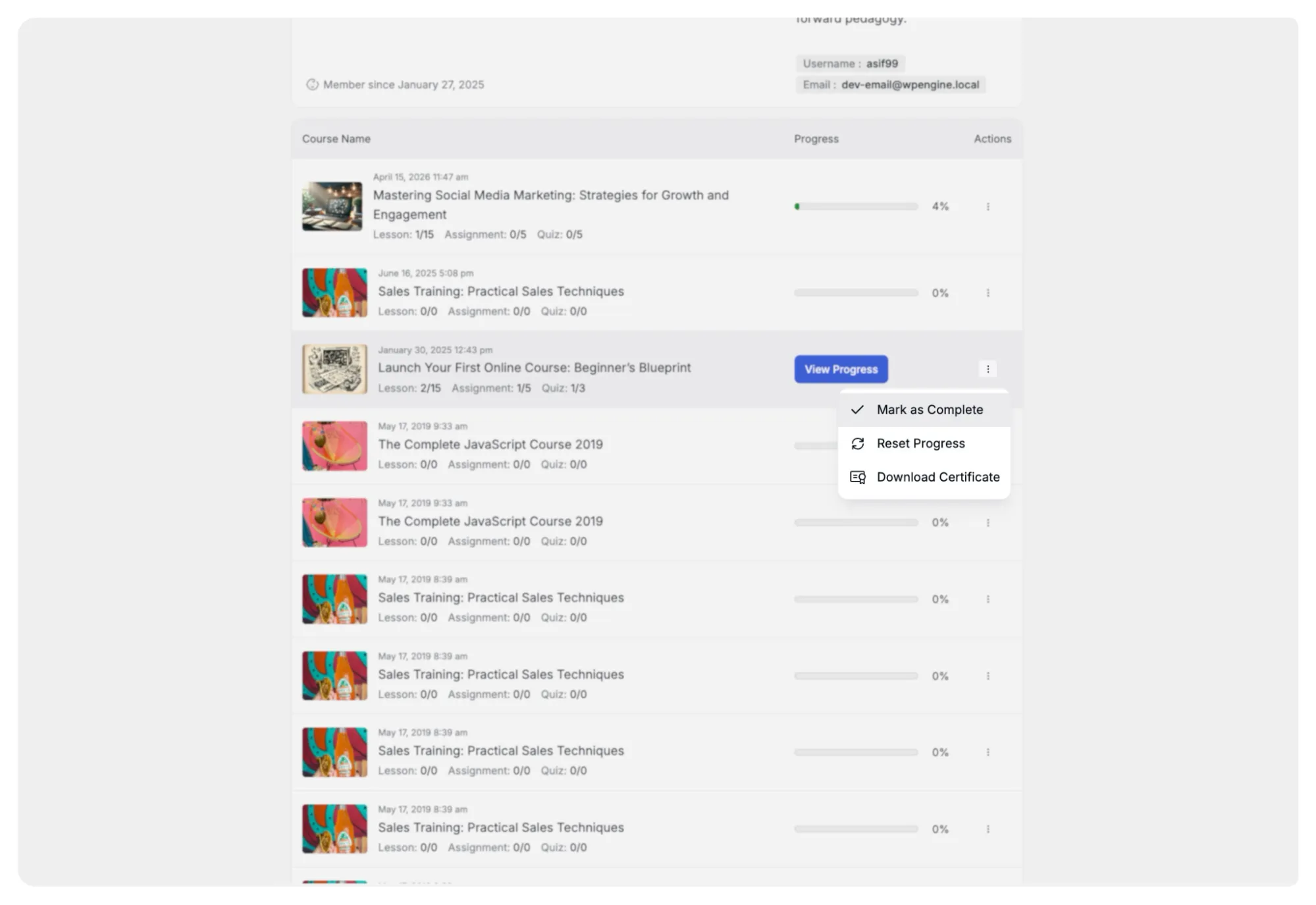The width and height of the screenshot is (1316, 905).
Task: Click date June 16, 2025 5:08 pm
Action: [x=425, y=273]
